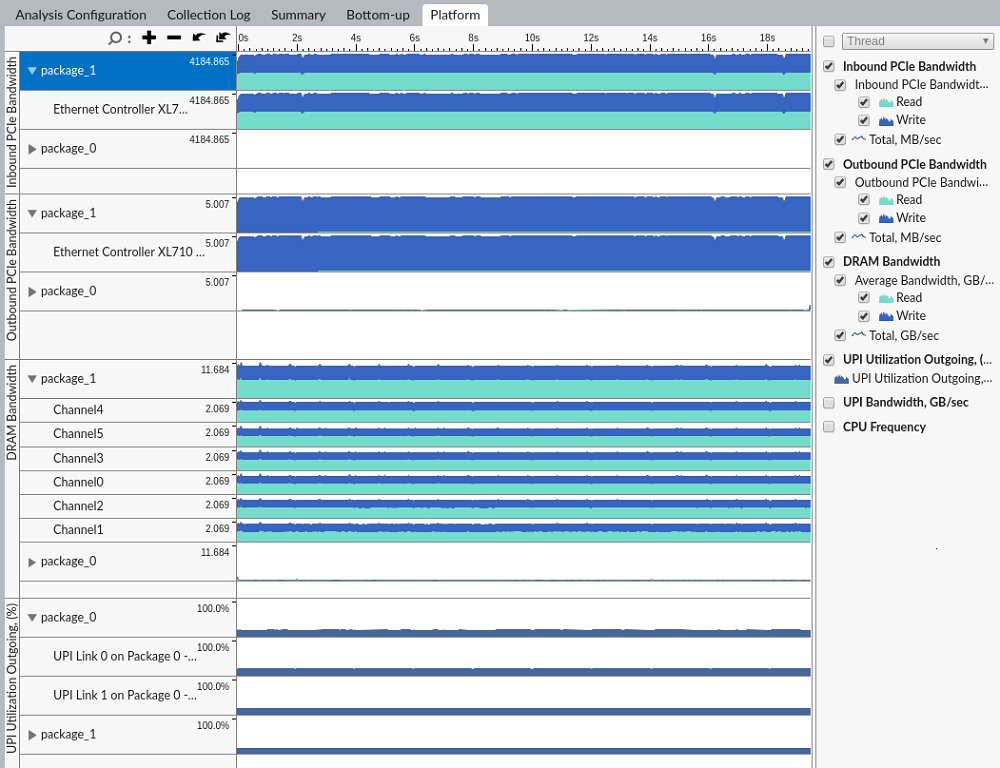Click the reset zoom icon
Image resolution: width=1000 pixels, height=768 pixels.
tap(222, 38)
